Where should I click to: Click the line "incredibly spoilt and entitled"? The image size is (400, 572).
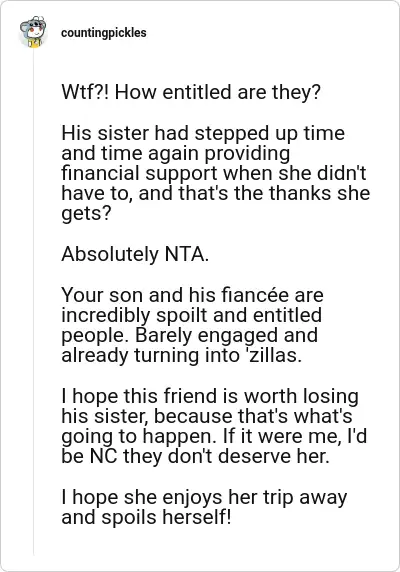click(191, 315)
